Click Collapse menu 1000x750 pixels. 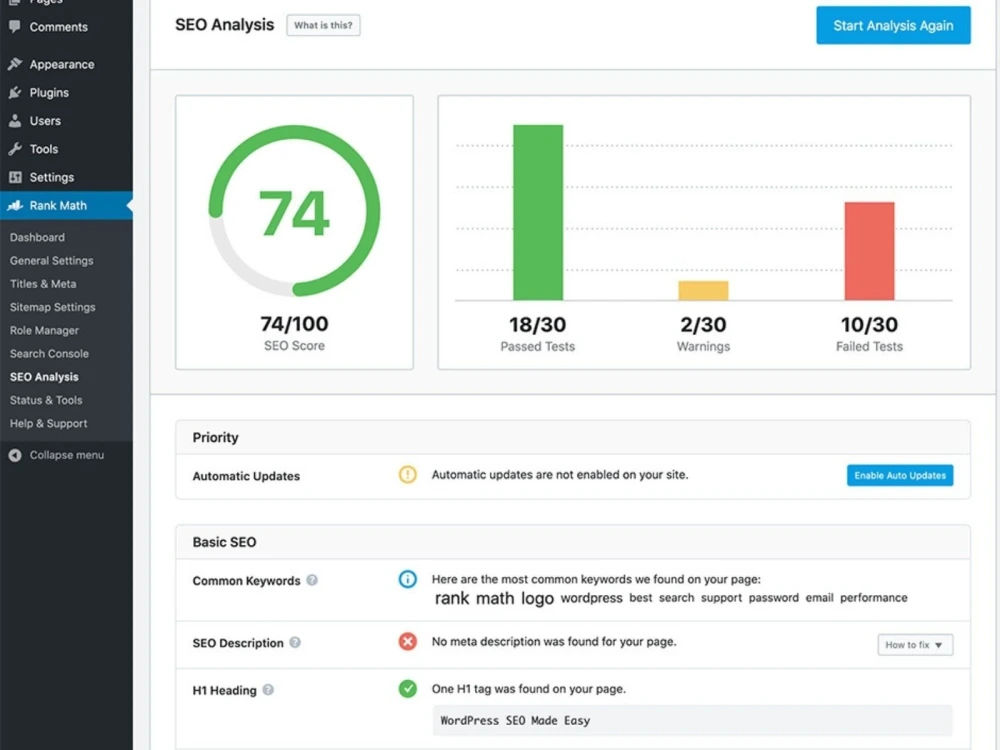click(x=66, y=455)
